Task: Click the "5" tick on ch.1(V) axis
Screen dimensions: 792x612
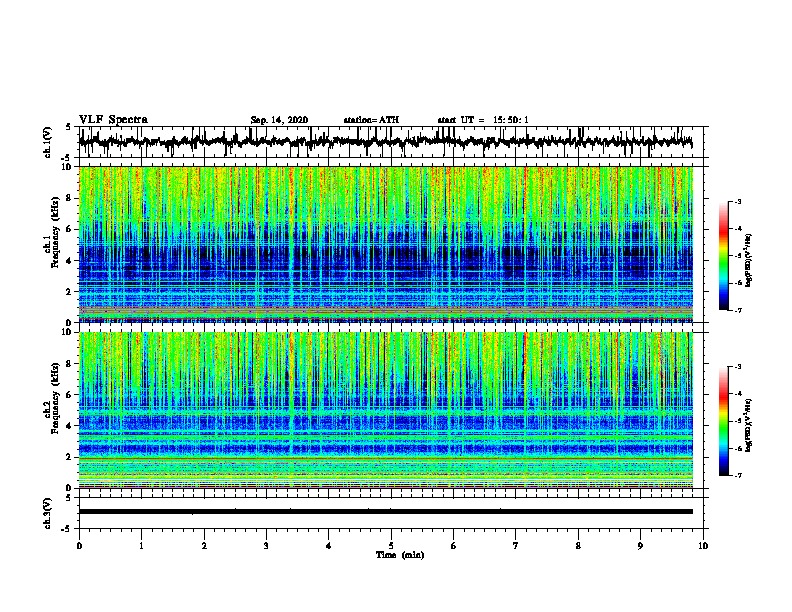Action: pyautogui.click(x=70, y=127)
